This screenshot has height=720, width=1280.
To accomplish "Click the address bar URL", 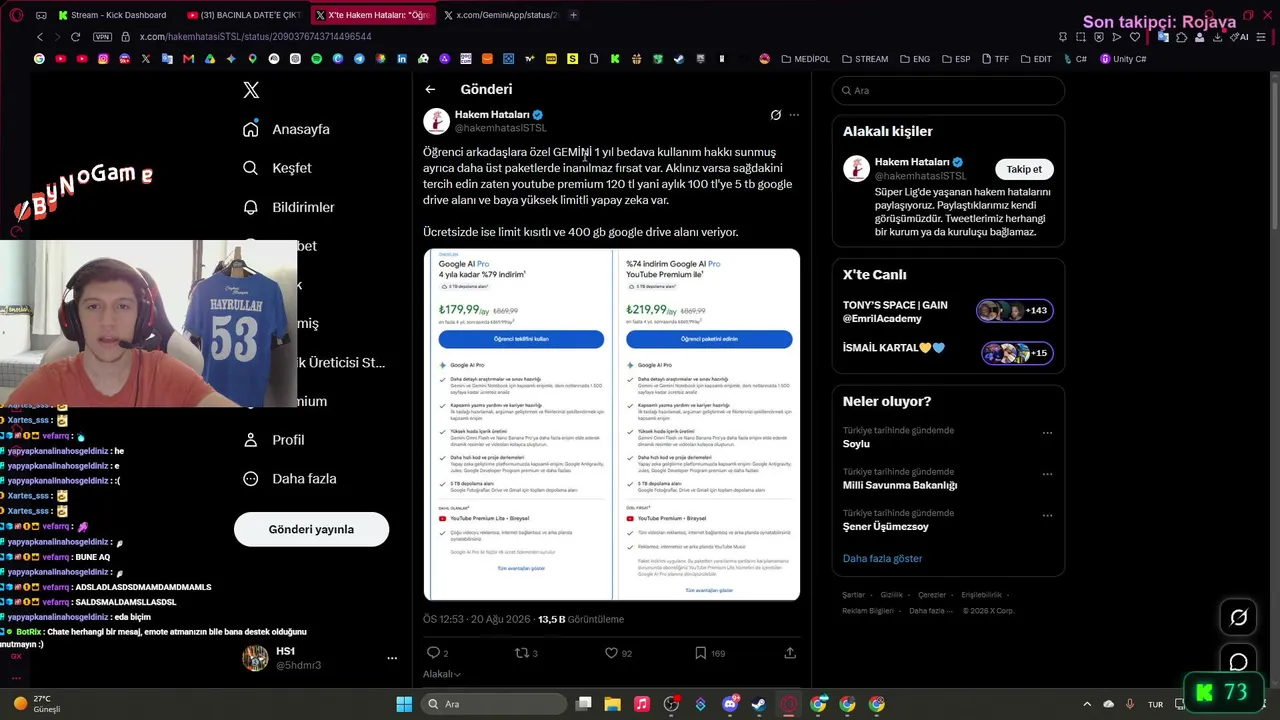I will [x=255, y=37].
